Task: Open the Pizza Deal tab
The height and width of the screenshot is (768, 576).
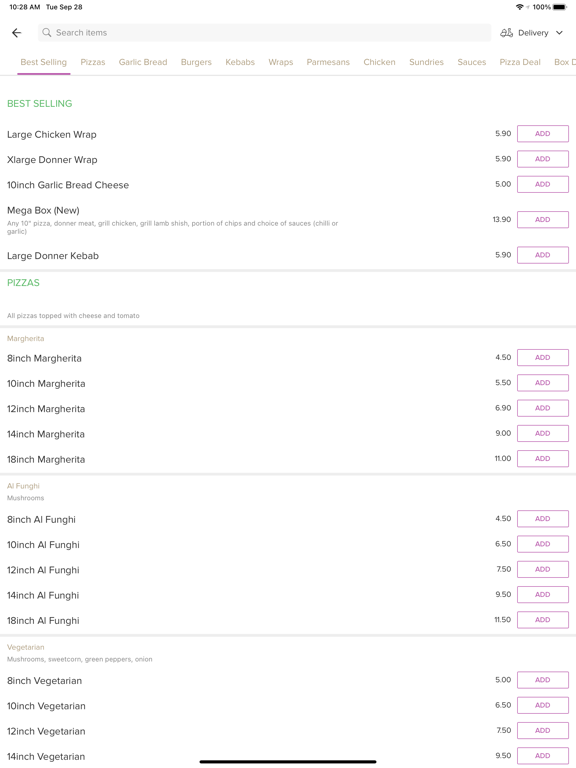Action: tap(520, 62)
